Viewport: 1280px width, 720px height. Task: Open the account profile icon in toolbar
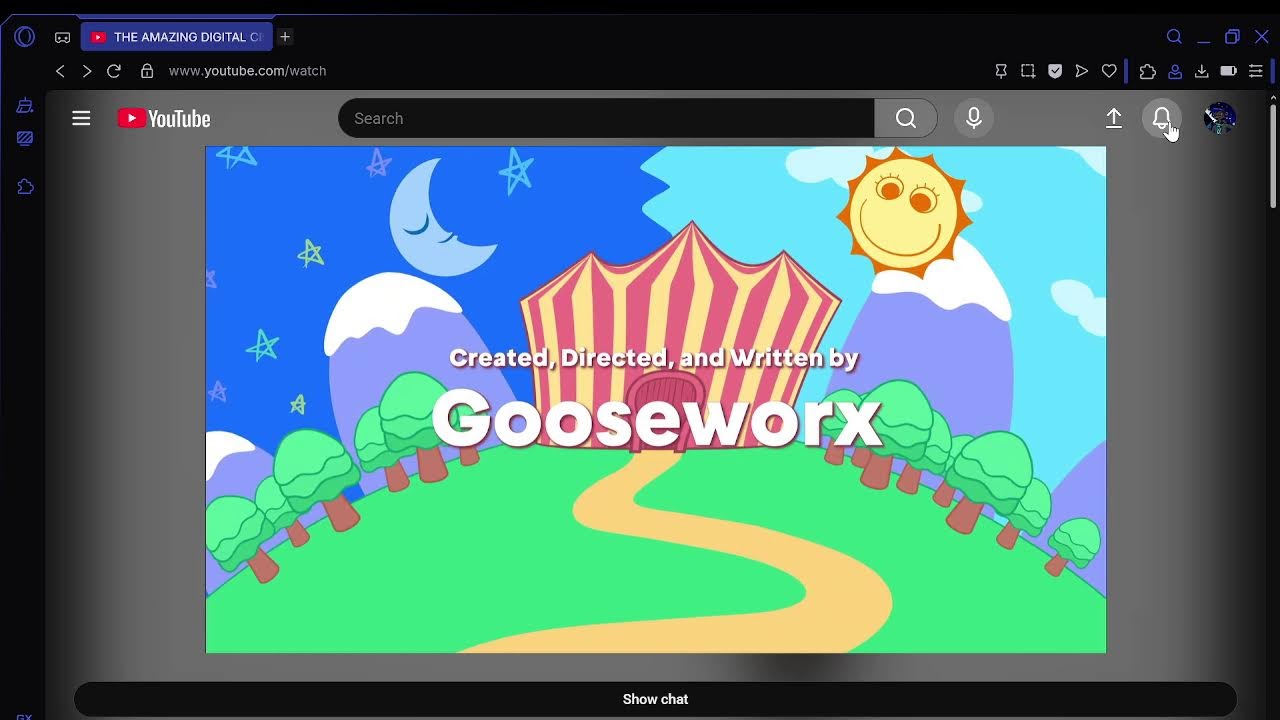point(1175,71)
